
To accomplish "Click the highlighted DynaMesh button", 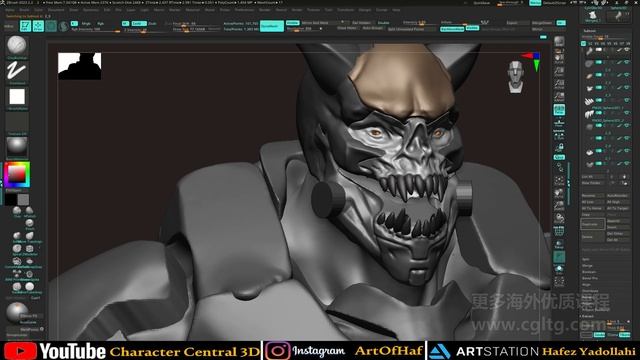I will pyautogui.click(x=272, y=26).
